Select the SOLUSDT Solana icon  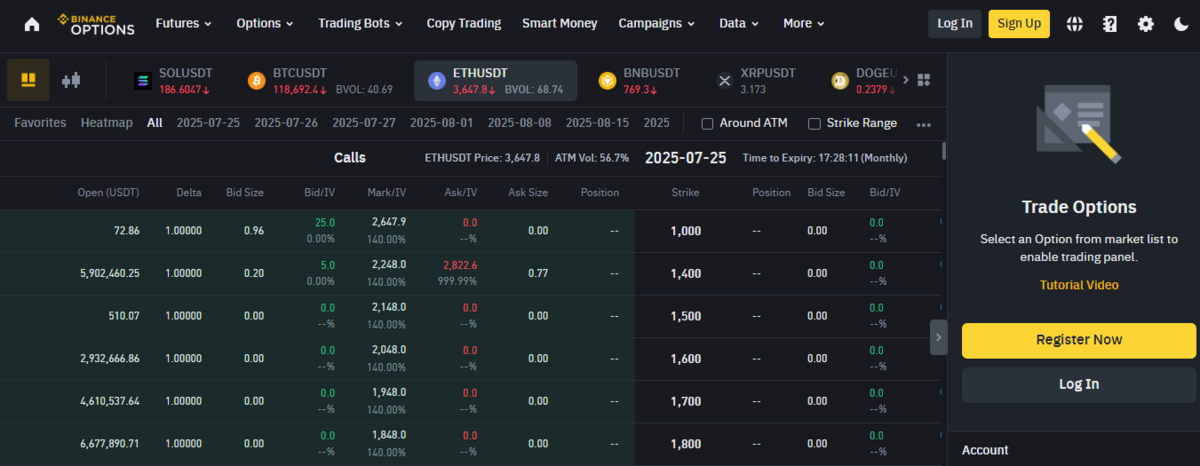[x=141, y=81]
